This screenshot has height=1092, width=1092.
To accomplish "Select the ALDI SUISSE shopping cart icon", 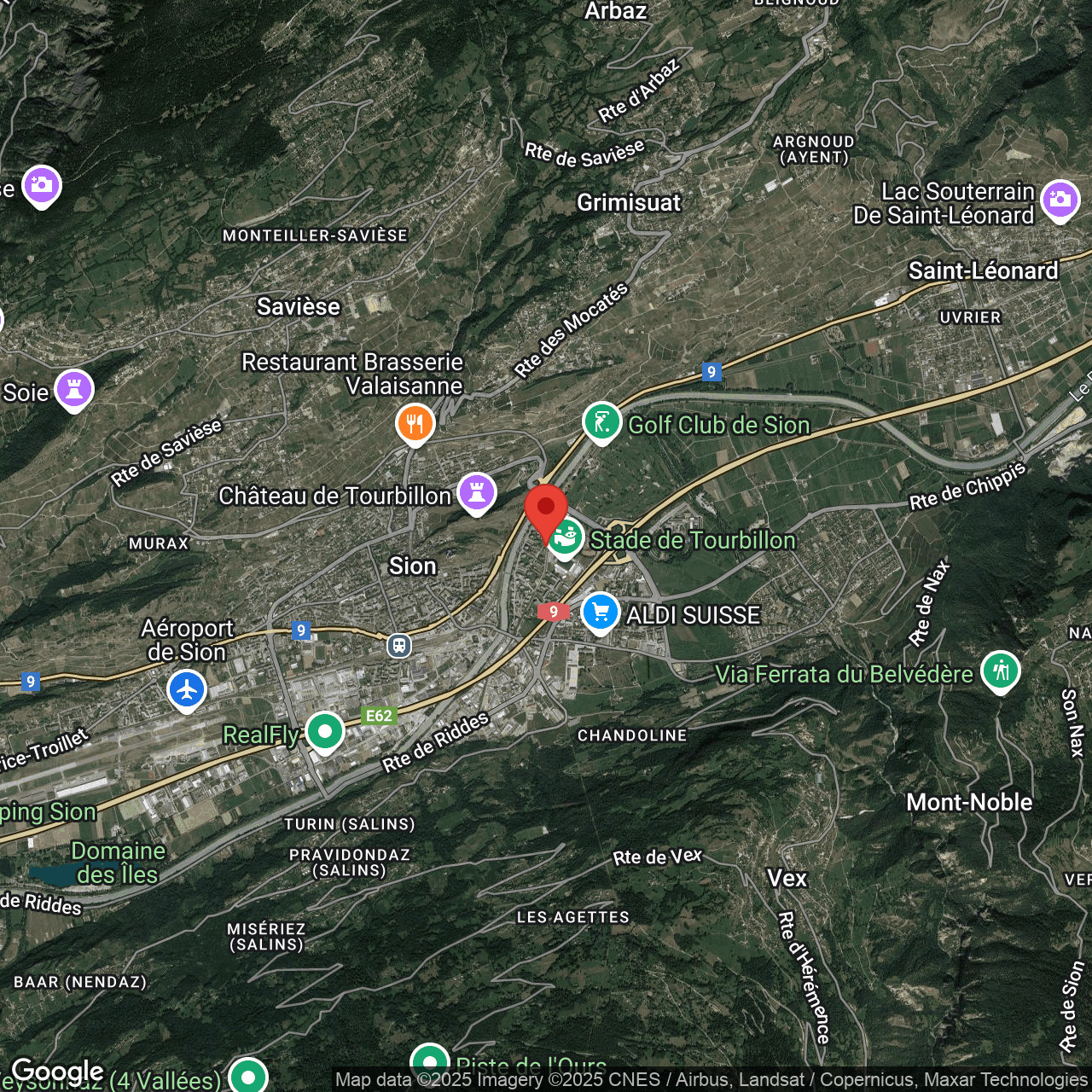I will coord(600,613).
